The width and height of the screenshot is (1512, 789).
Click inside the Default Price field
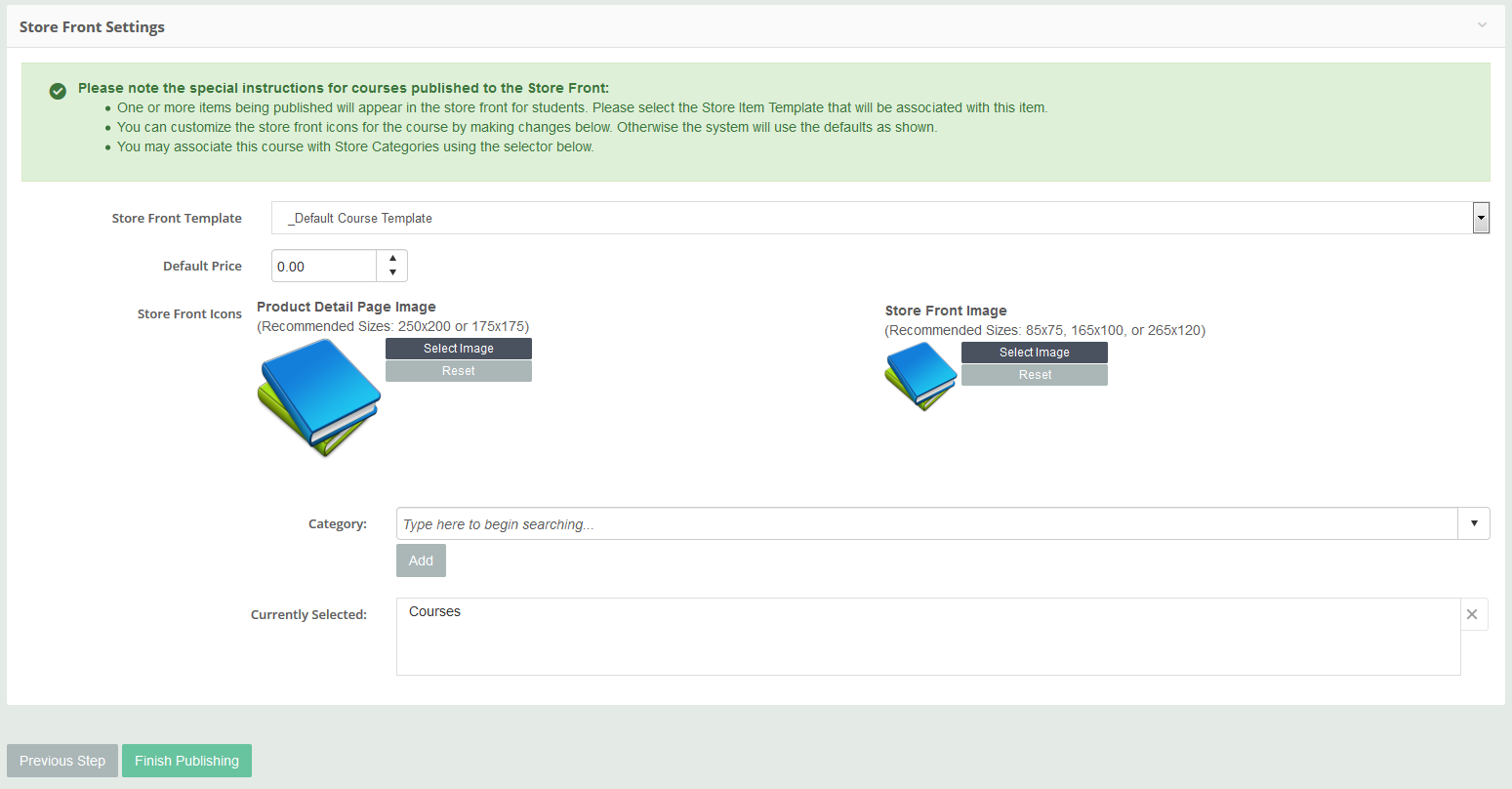(324, 266)
